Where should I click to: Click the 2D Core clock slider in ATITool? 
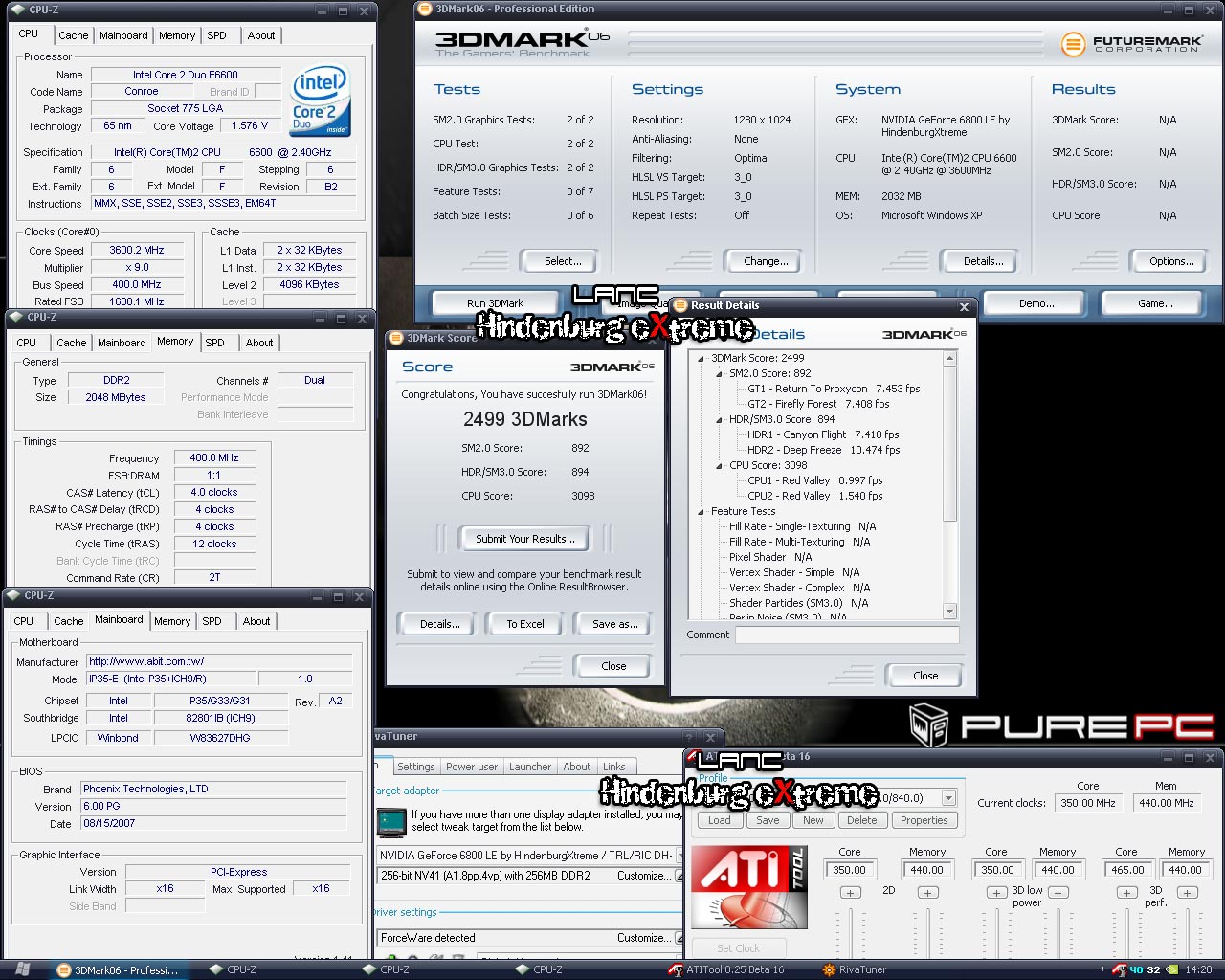[850, 933]
